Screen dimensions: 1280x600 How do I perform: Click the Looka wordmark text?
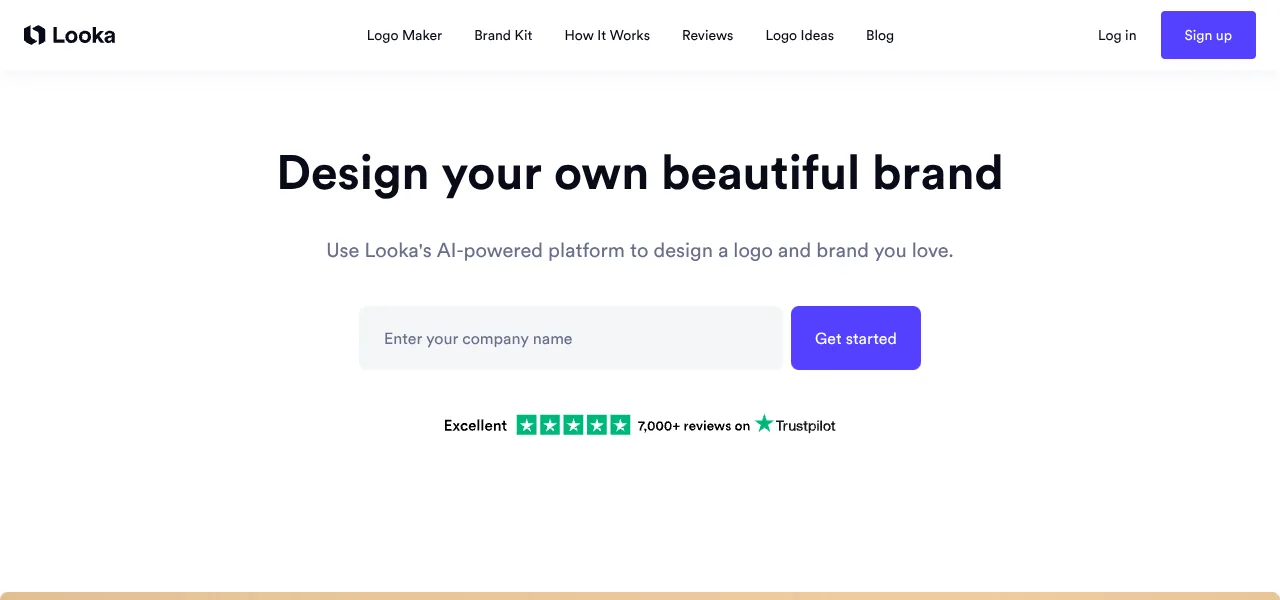click(84, 35)
